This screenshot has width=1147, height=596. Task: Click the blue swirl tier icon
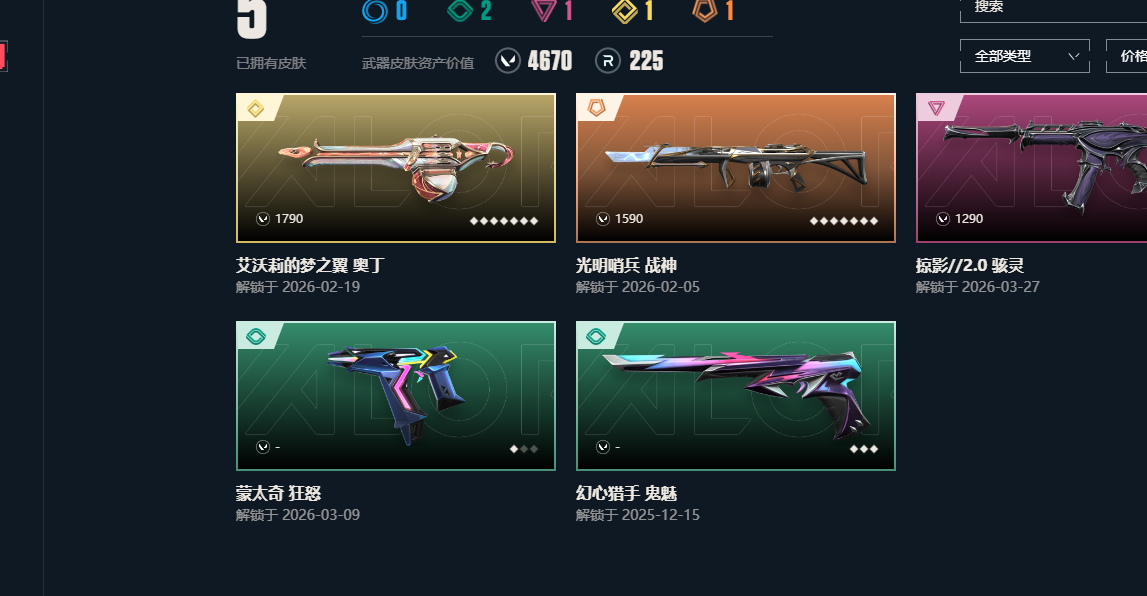[375, 11]
